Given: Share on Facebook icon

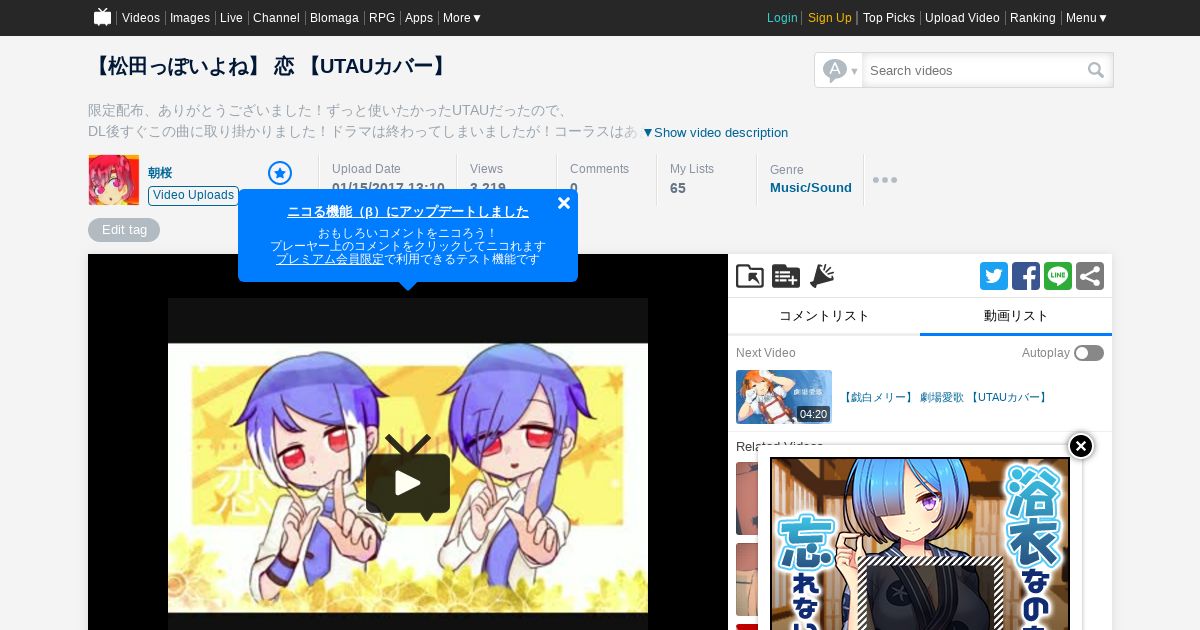Looking at the screenshot, I should [x=1026, y=276].
